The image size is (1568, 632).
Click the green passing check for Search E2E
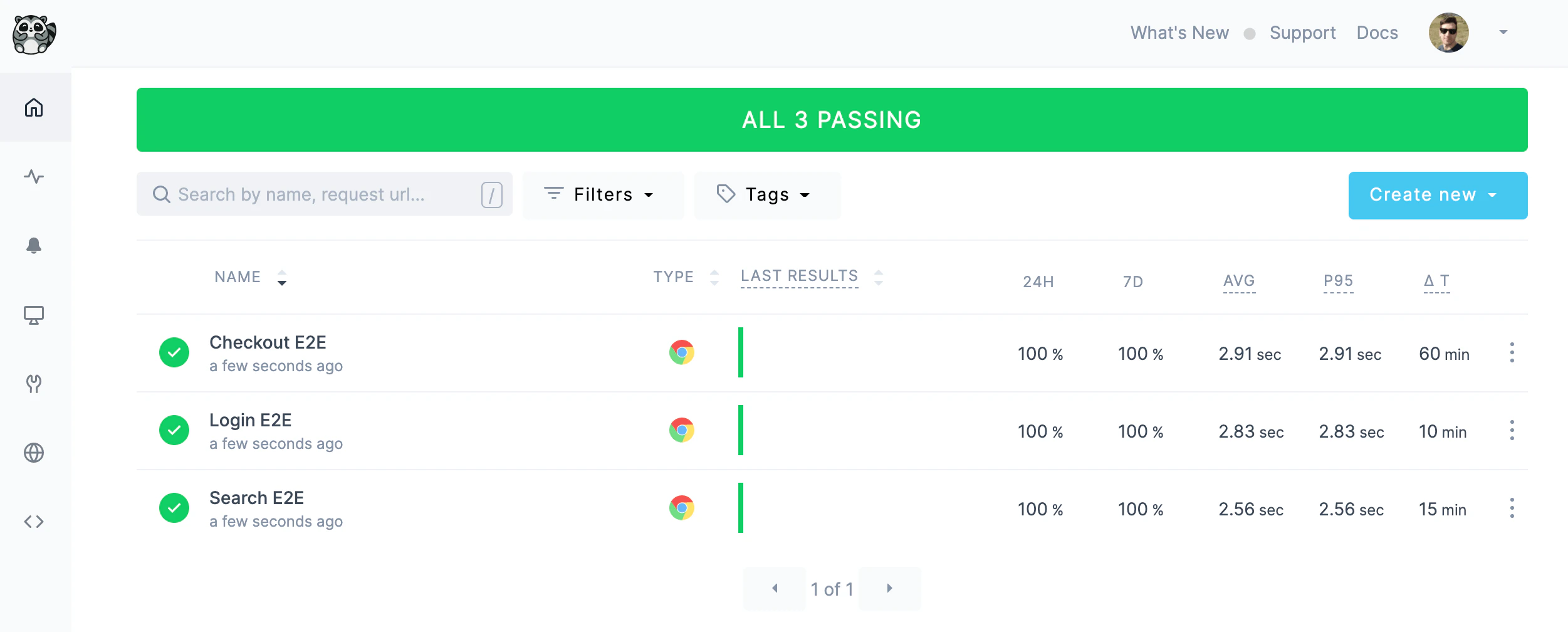(174, 508)
